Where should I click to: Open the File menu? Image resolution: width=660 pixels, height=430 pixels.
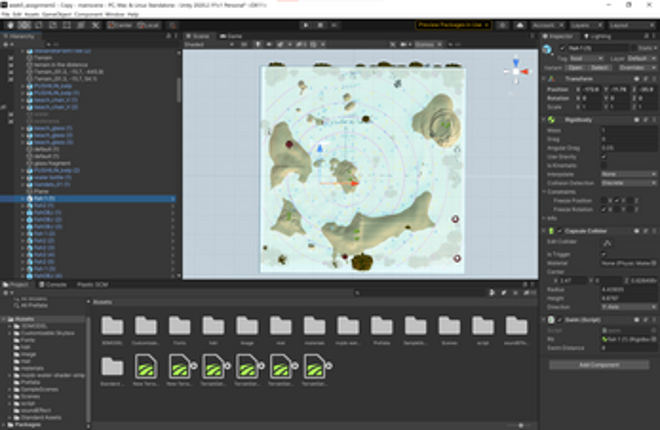6,14
